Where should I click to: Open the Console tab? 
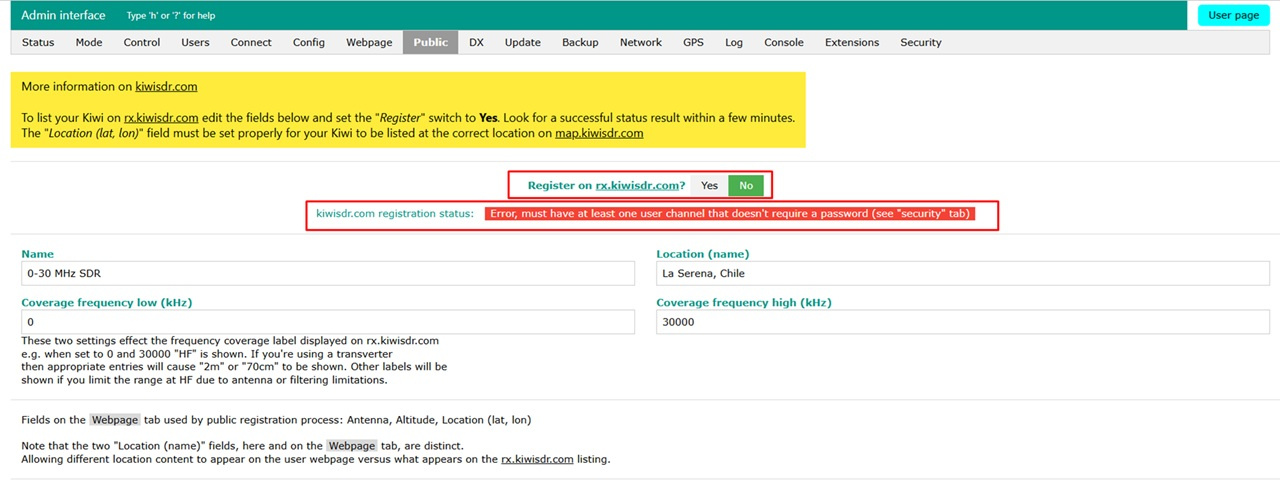[x=783, y=42]
